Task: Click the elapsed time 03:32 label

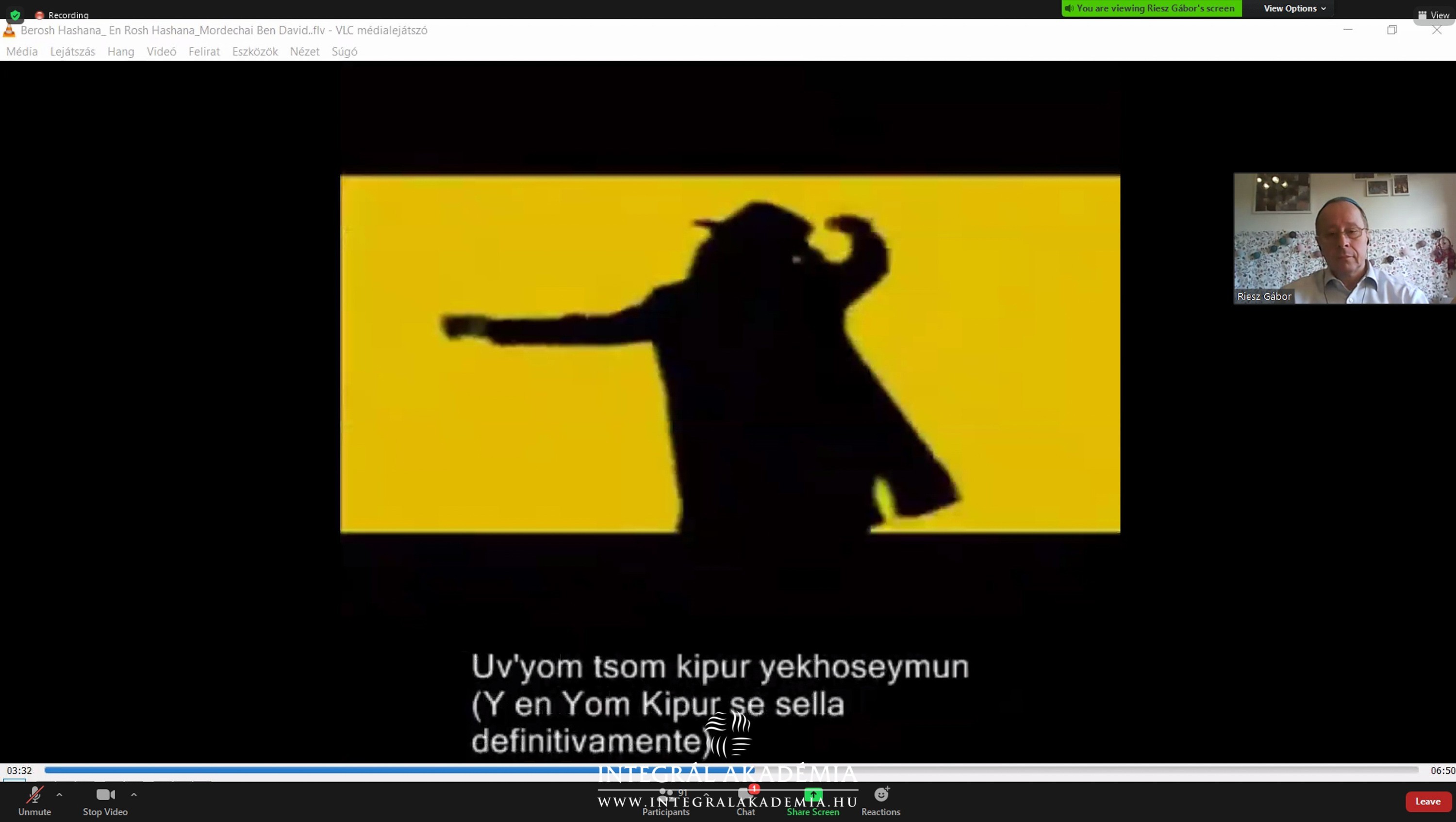Action: (x=19, y=771)
